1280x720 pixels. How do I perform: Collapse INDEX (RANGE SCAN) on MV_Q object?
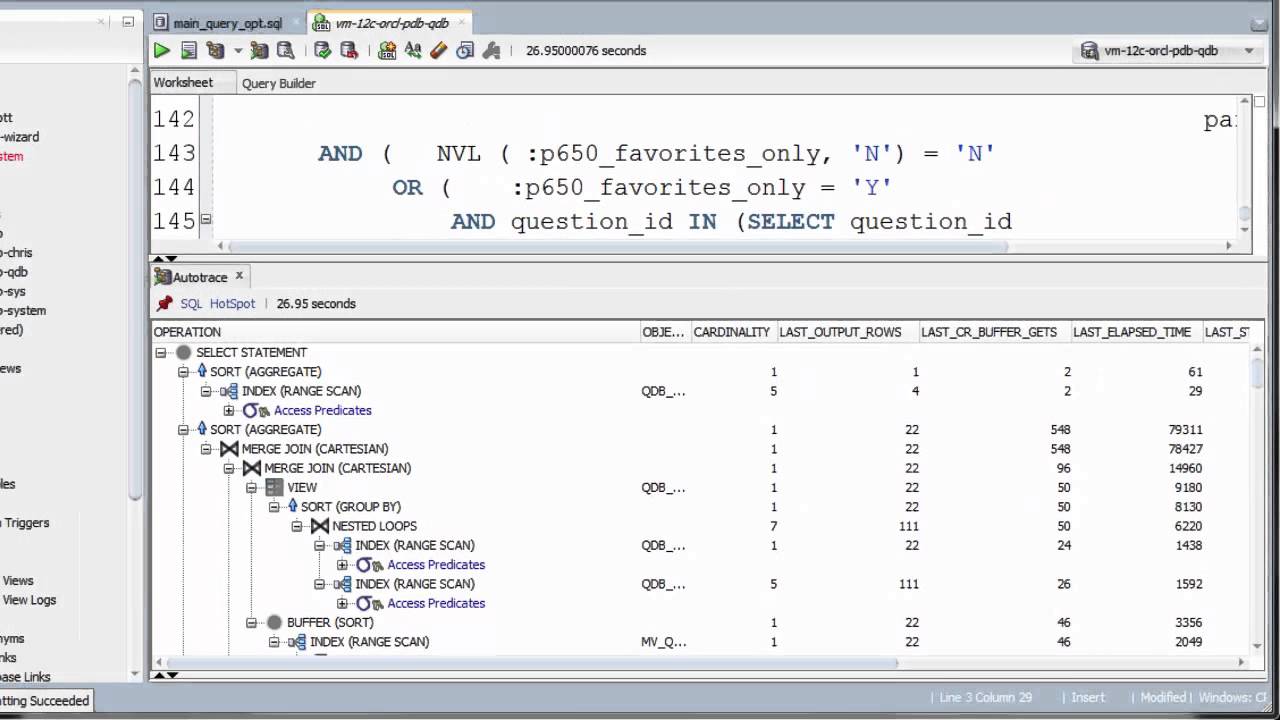(x=274, y=642)
